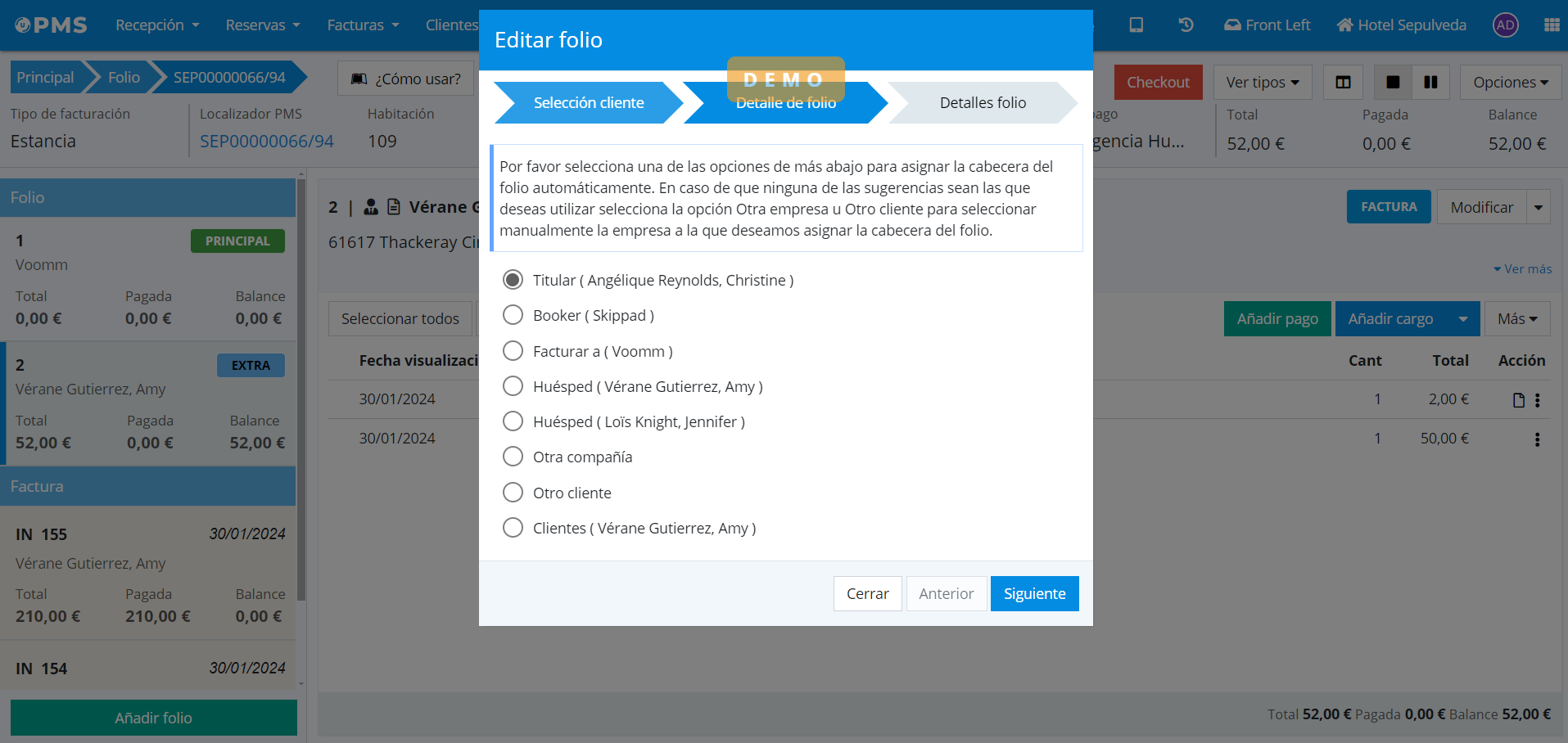Expand the Añadir cargo dropdown arrow
1568x743 pixels.
point(1463,319)
